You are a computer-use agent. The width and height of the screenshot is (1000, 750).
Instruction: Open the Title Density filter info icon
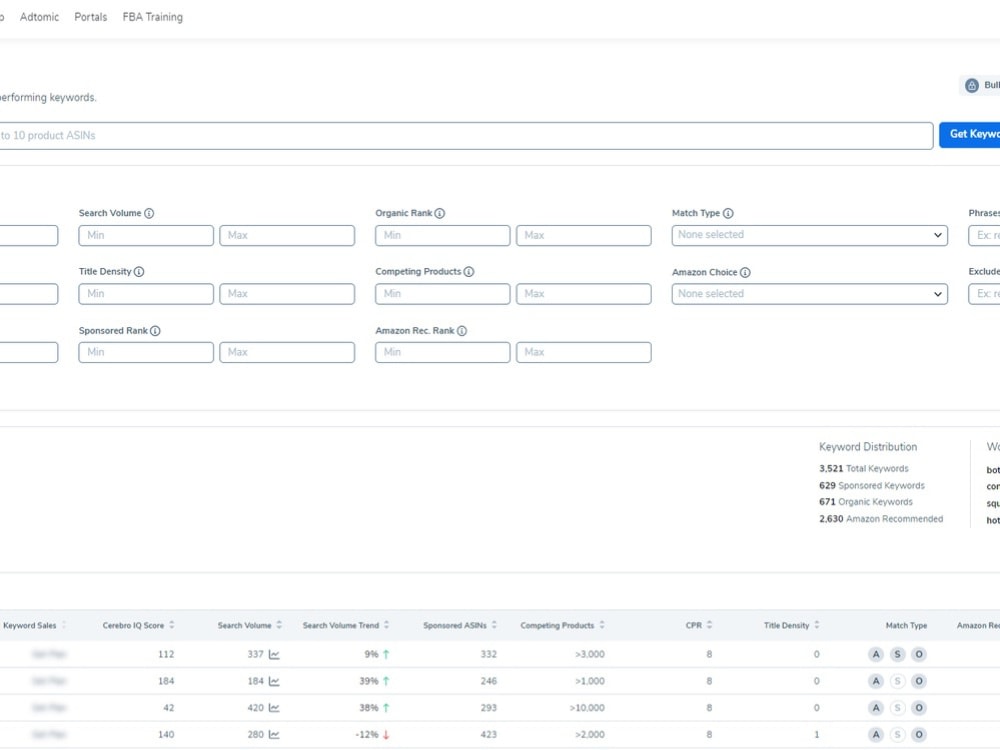click(x=139, y=272)
